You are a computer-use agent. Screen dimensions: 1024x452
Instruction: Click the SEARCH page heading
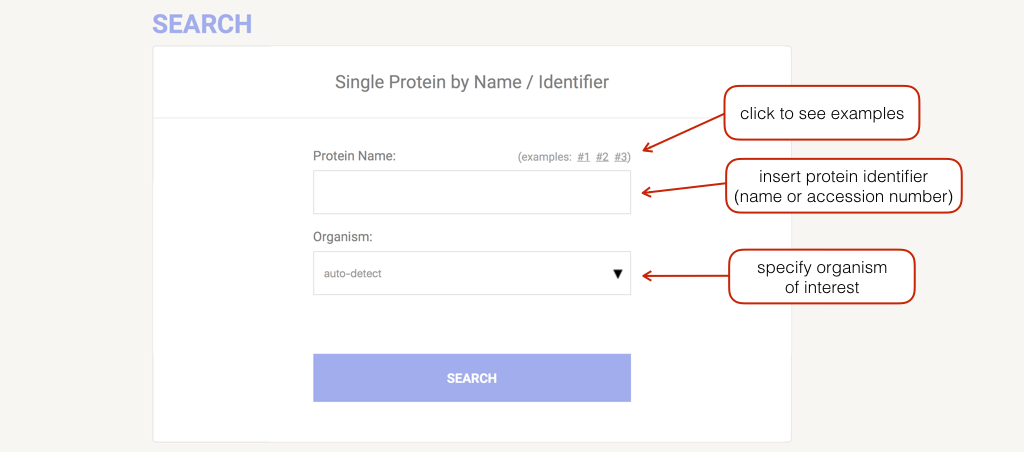202,23
